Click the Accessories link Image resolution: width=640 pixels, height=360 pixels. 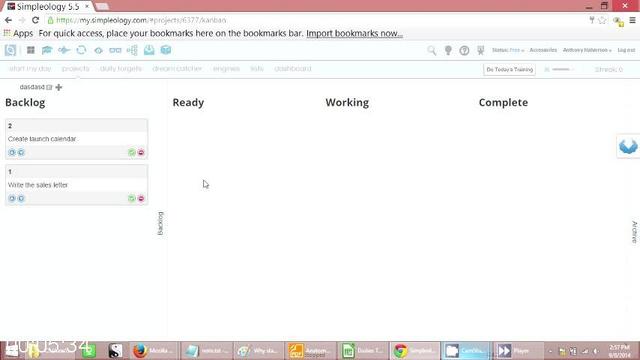point(543,50)
